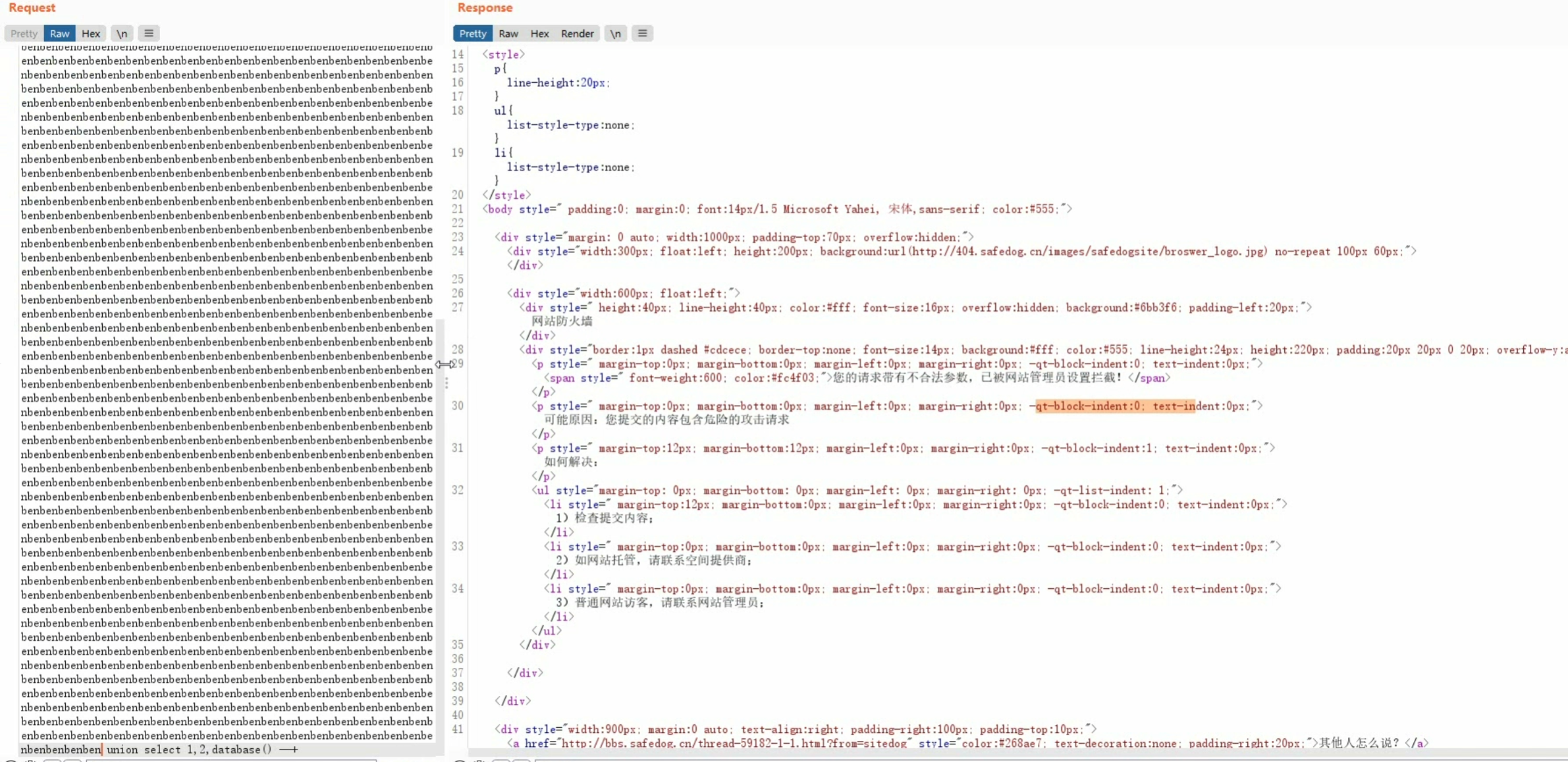Image resolution: width=1568 pixels, height=762 pixels.
Task: Grab the horizontal resize handle between panes
Action: [444, 364]
